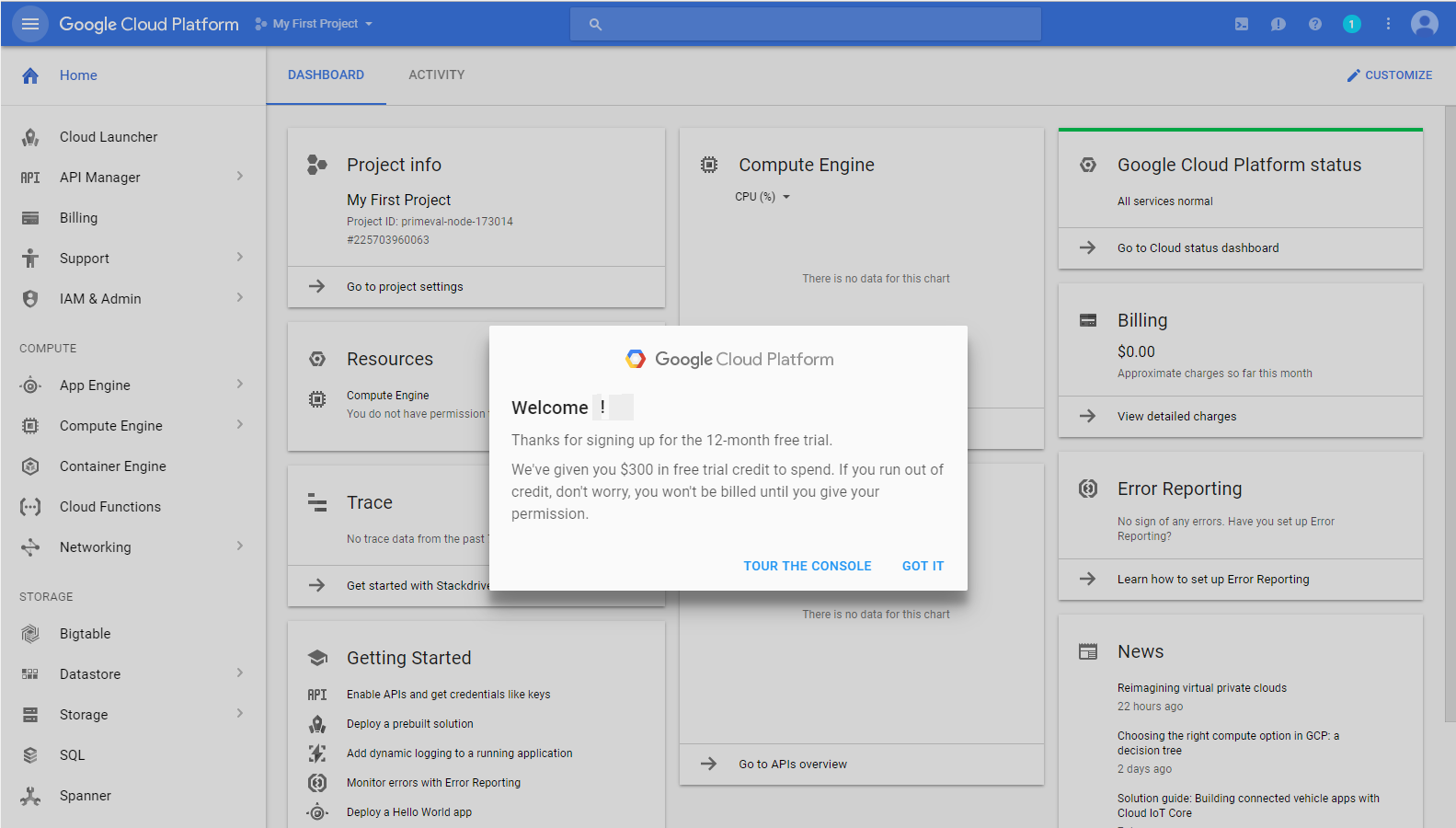Click the Bigtable icon in sidebar
The image size is (1456, 828).
[30, 634]
